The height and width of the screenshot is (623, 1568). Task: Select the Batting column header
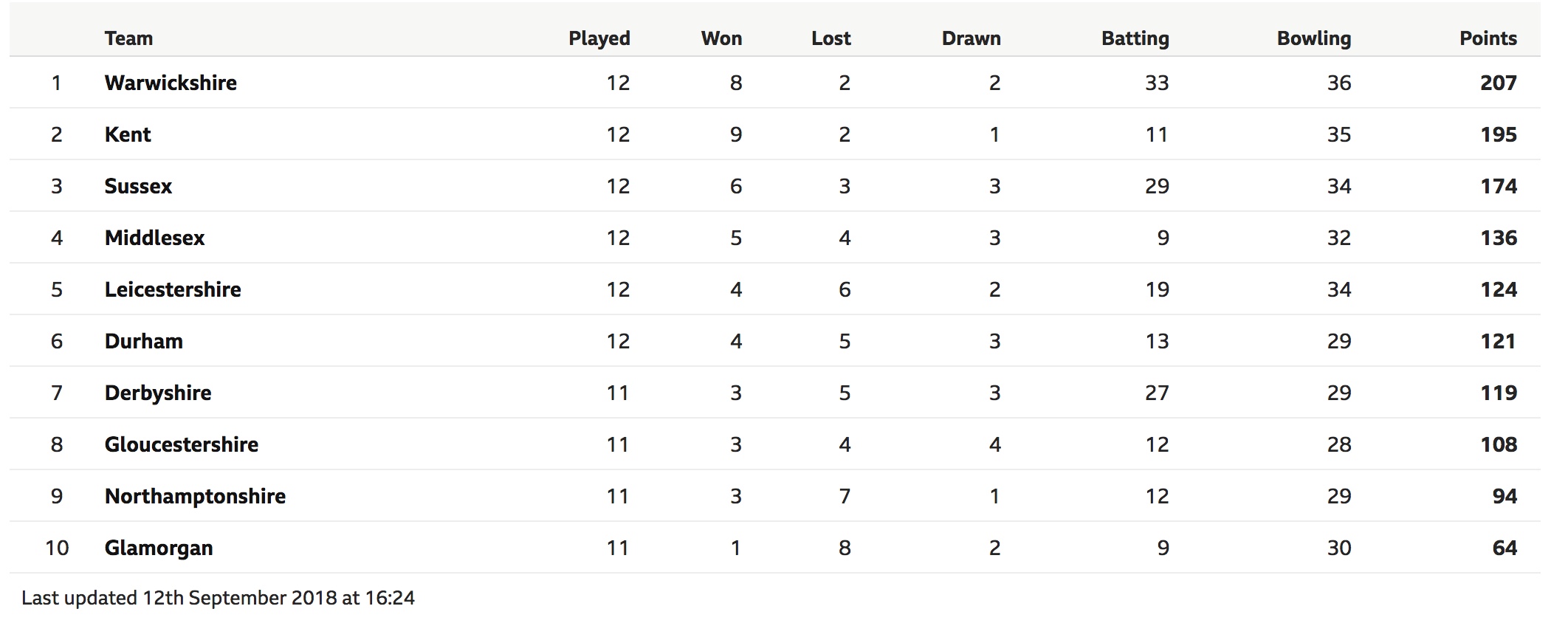1135,38
